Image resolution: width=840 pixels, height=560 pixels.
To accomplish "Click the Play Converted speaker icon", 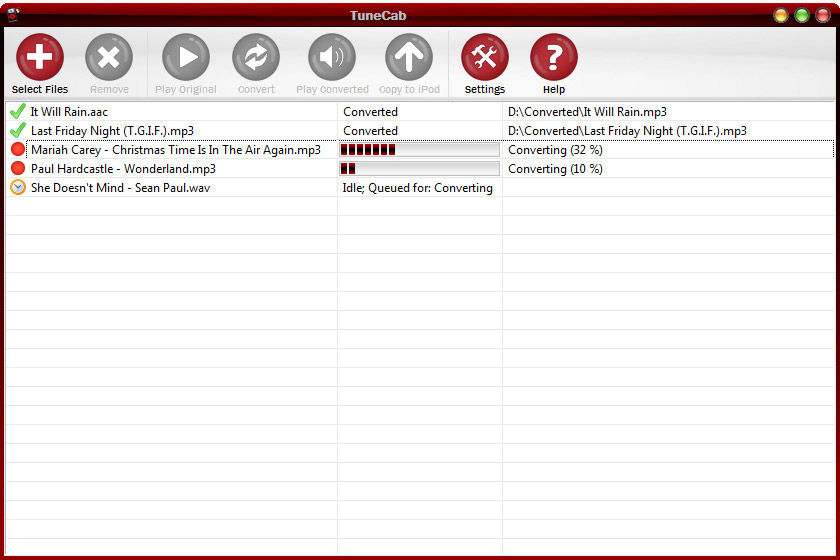I will click(332, 57).
